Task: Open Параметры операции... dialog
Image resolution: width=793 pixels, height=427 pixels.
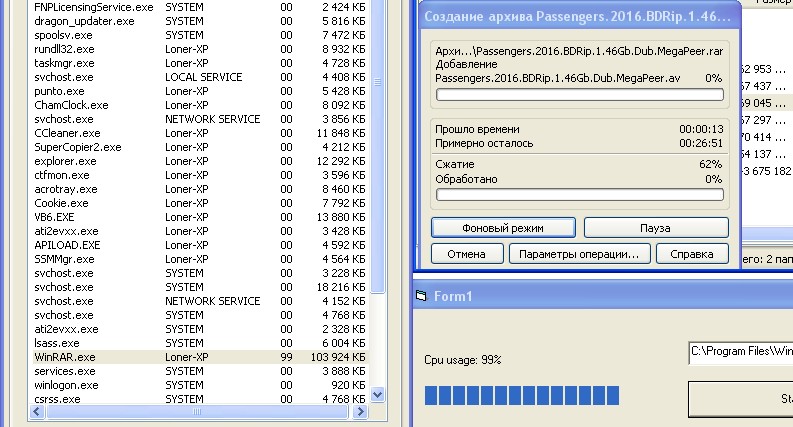Action: pos(579,254)
